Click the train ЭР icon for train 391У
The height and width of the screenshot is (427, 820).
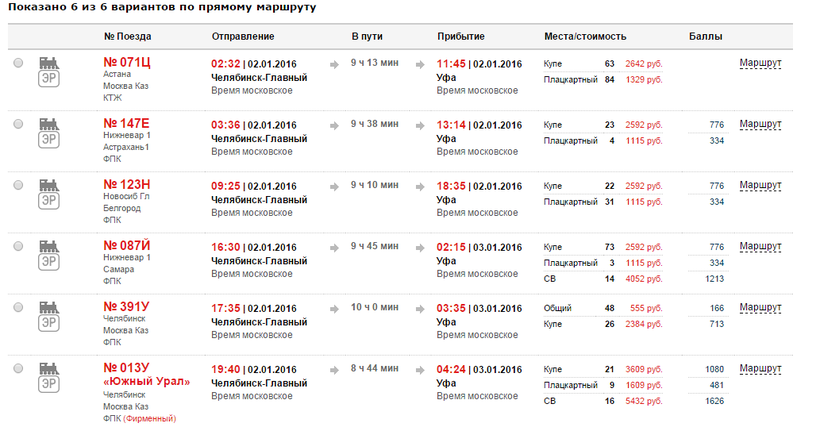tap(47, 316)
